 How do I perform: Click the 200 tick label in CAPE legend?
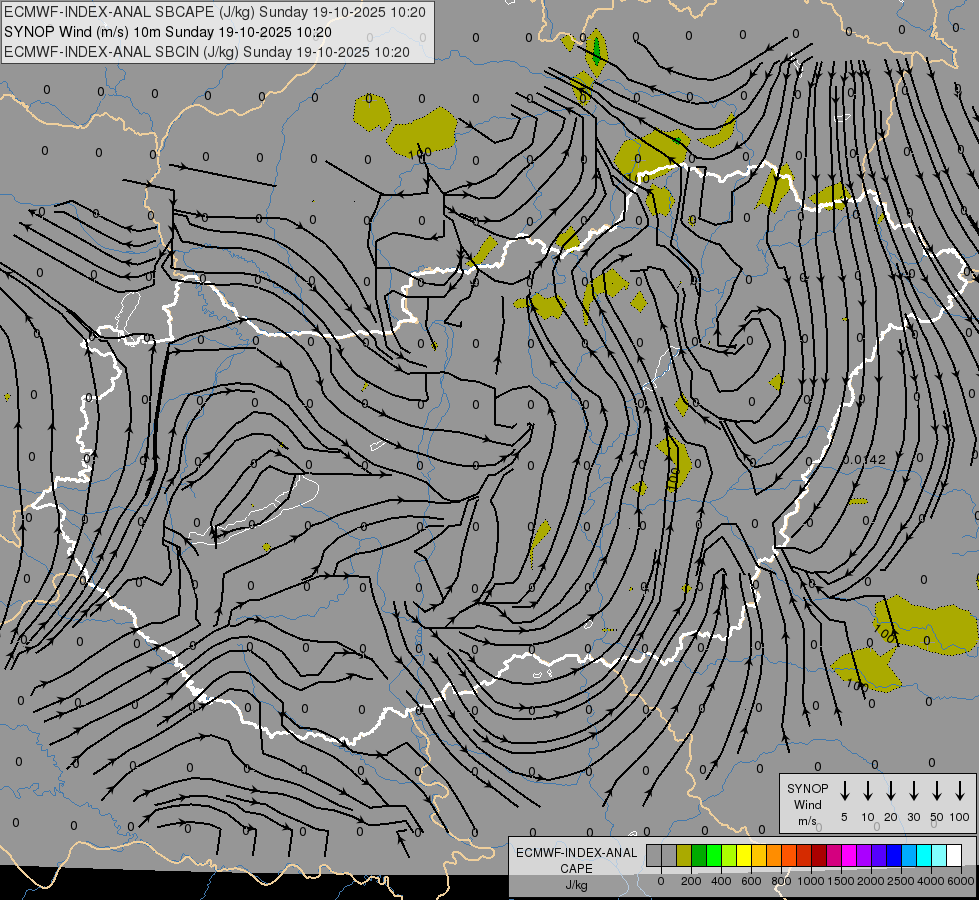click(691, 881)
